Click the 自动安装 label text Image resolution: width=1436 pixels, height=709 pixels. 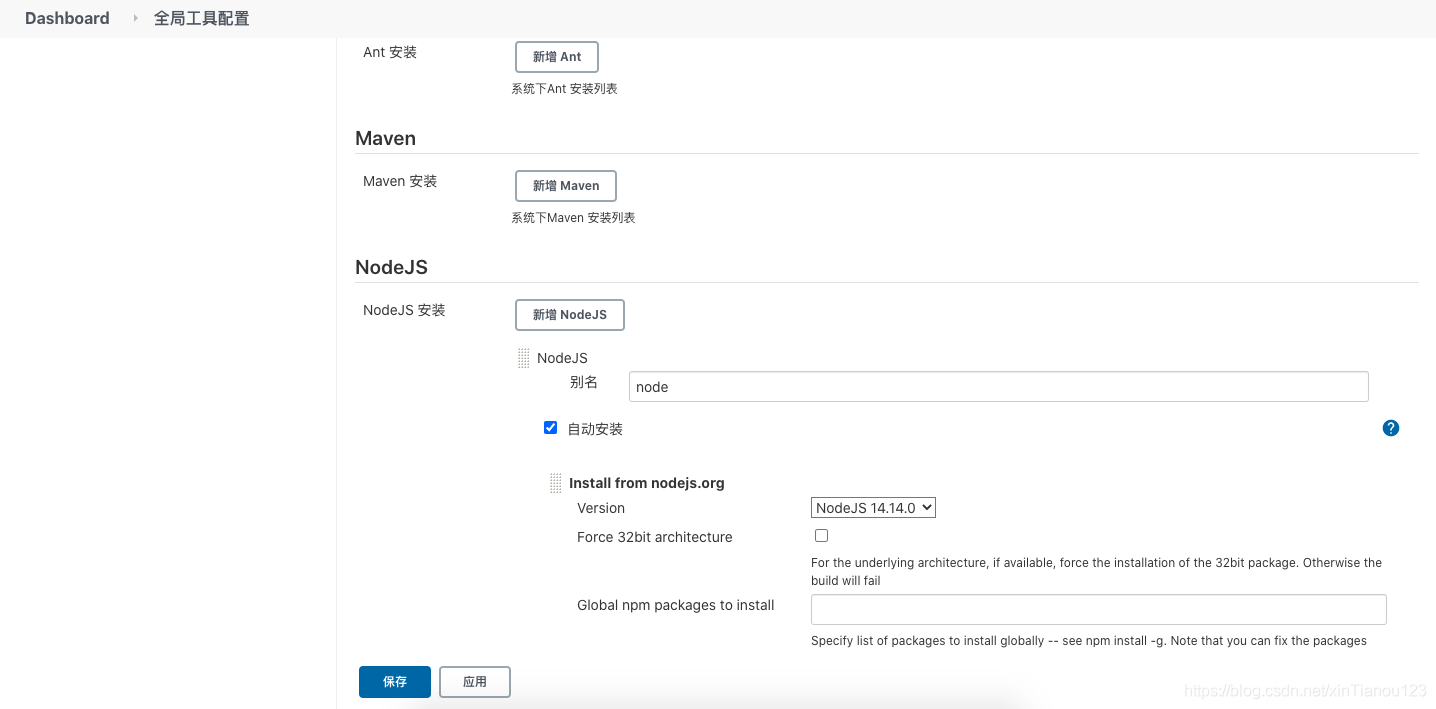pos(595,429)
